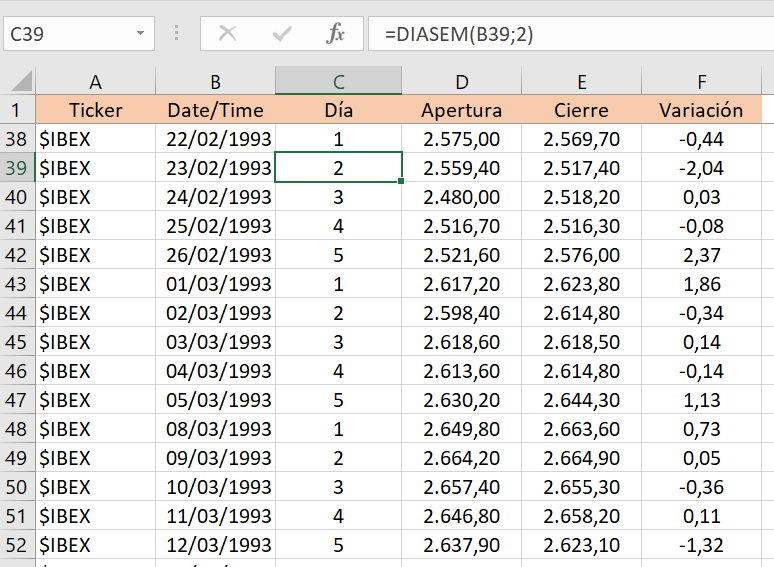The image size is (774, 567).
Task: Click the formula bar with DIASEM formula
Action: (570, 34)
